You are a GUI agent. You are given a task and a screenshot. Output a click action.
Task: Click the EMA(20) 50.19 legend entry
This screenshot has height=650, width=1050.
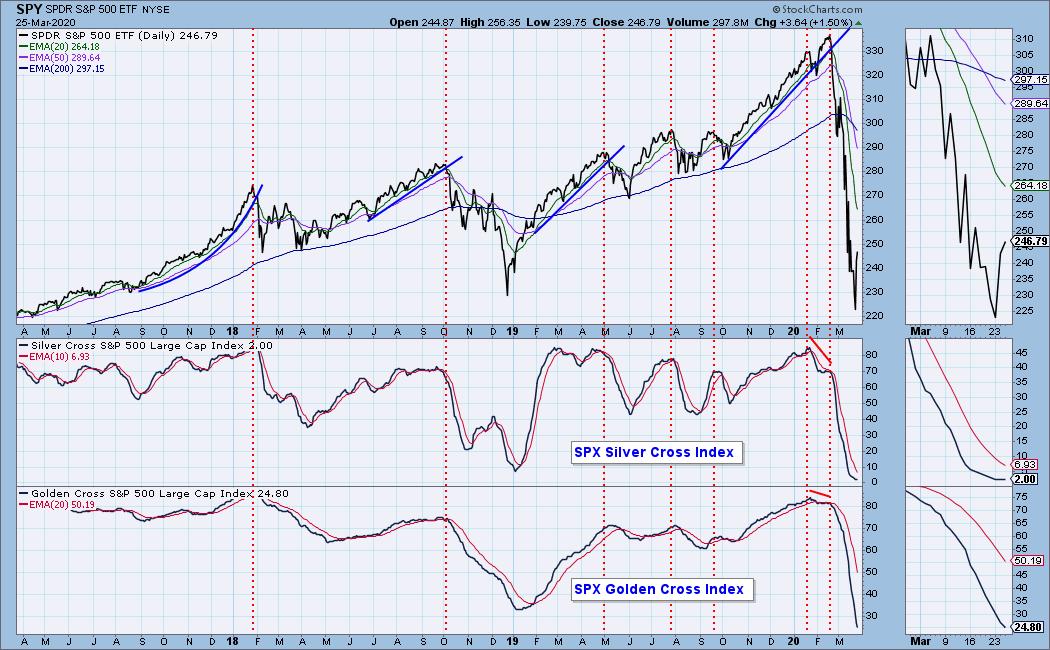coord(56,505)
